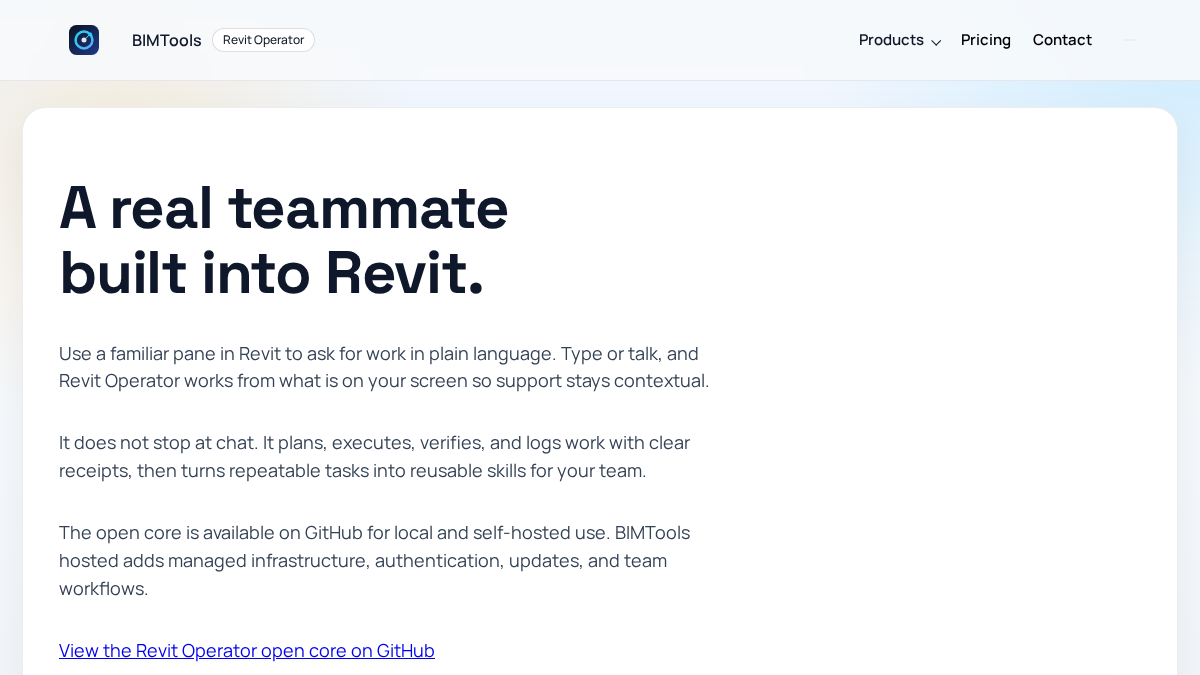
Task: Click the BIMTools logo icon
Action: [x=84, y=40]
